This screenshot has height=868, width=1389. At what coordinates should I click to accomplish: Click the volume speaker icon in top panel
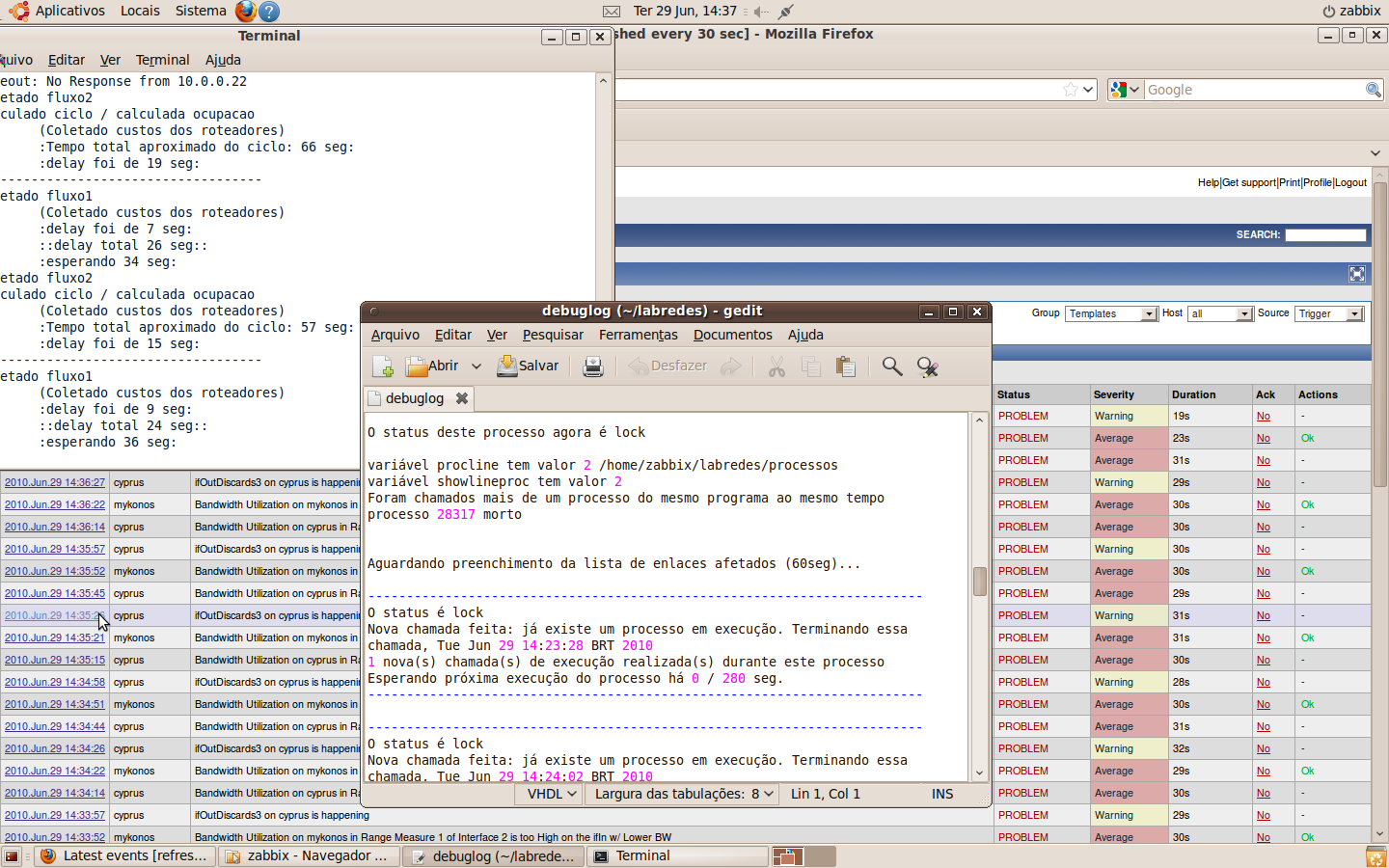tap(761, 12)
